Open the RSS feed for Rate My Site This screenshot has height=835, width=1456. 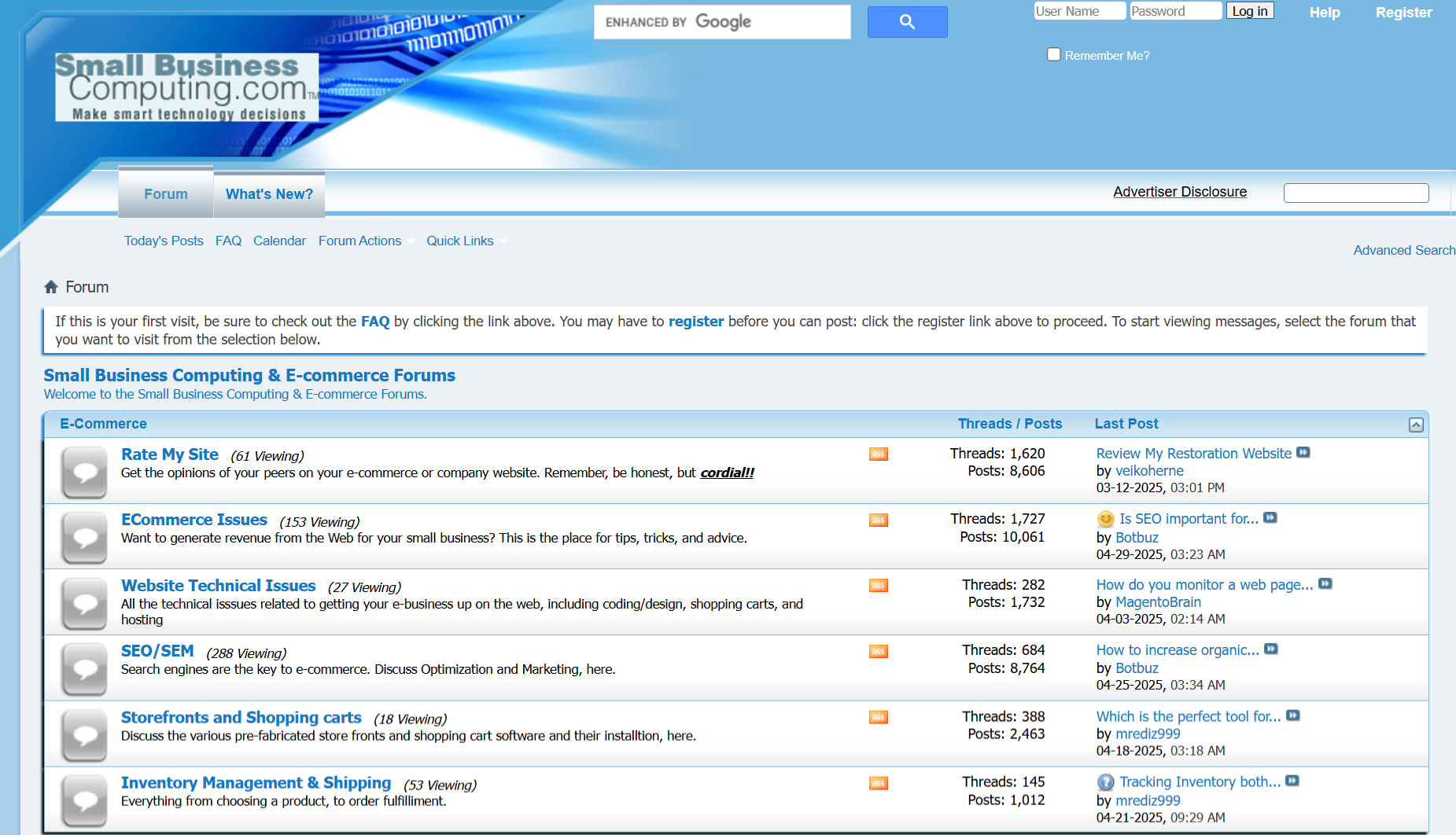[x=879, y=454]
